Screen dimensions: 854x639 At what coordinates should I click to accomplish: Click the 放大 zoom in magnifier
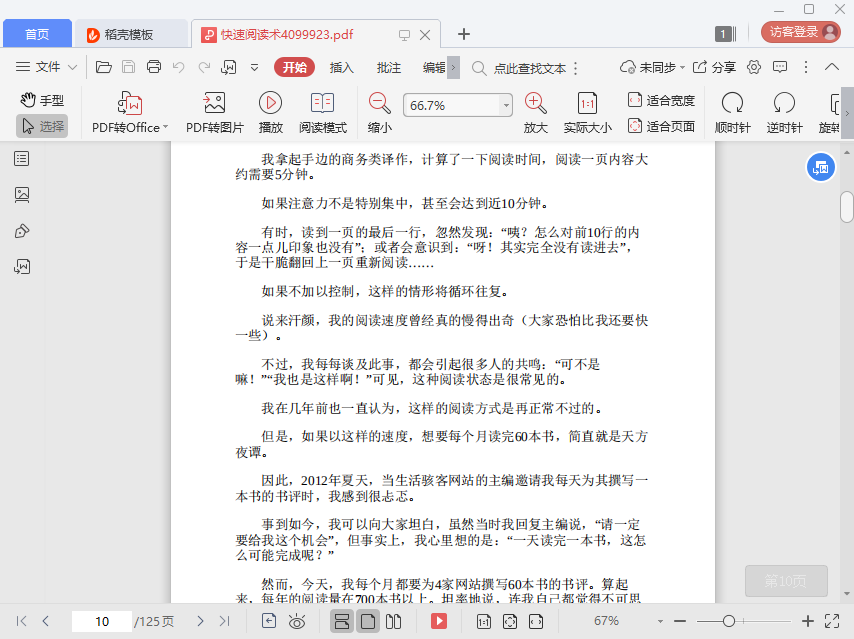pos(535,103)
